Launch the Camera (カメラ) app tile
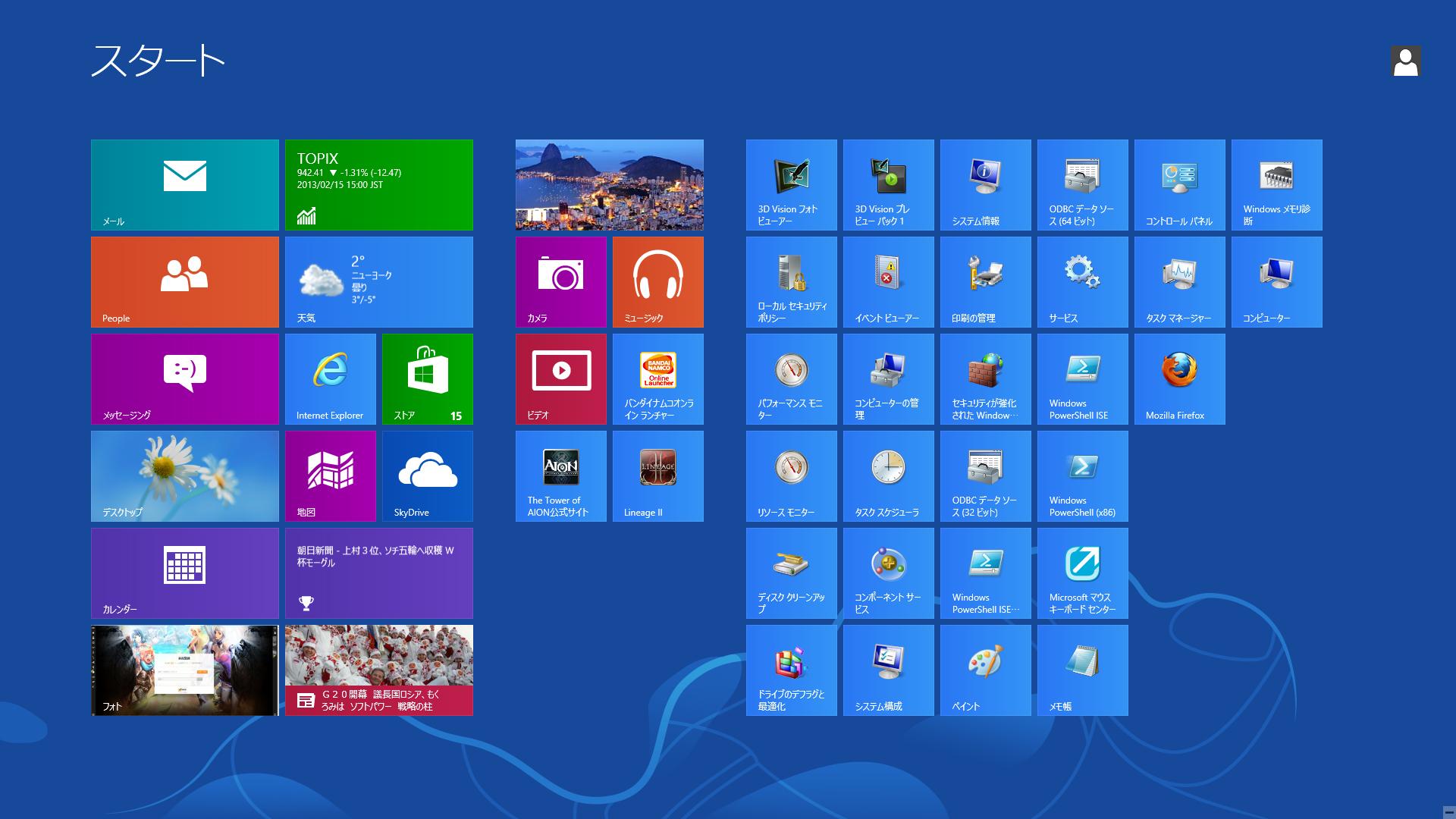Screen dimensions: 1456x819 pyautogui.click(x=560, y=281)
